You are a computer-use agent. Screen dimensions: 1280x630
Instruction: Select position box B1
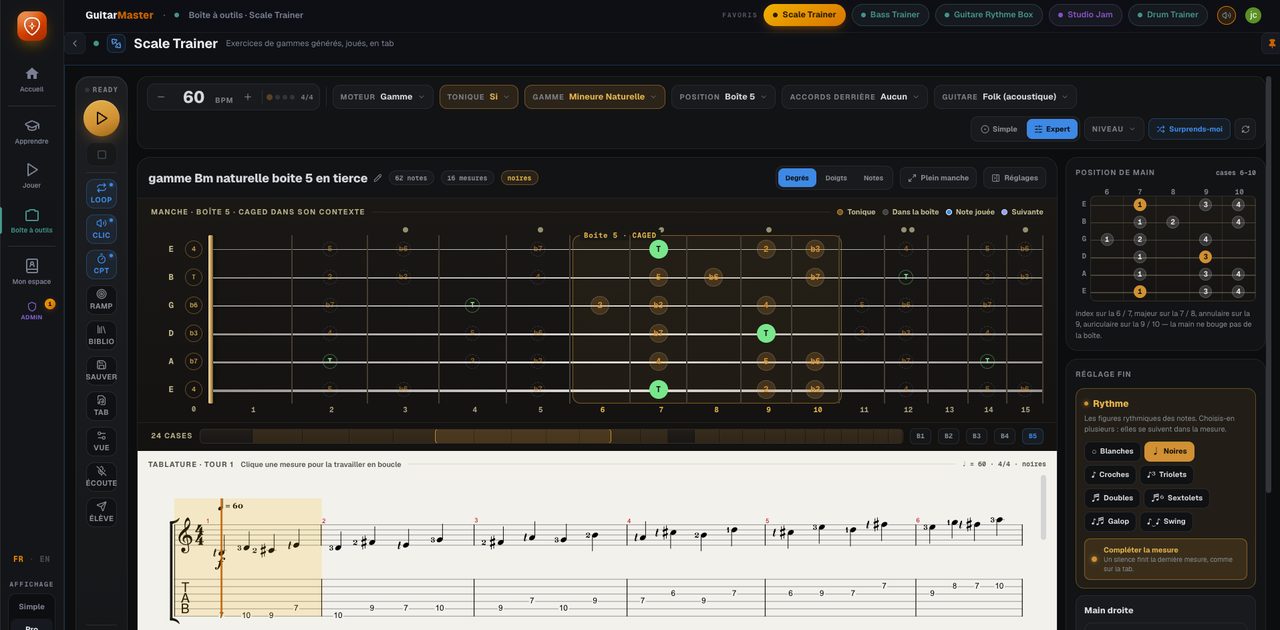920,436
